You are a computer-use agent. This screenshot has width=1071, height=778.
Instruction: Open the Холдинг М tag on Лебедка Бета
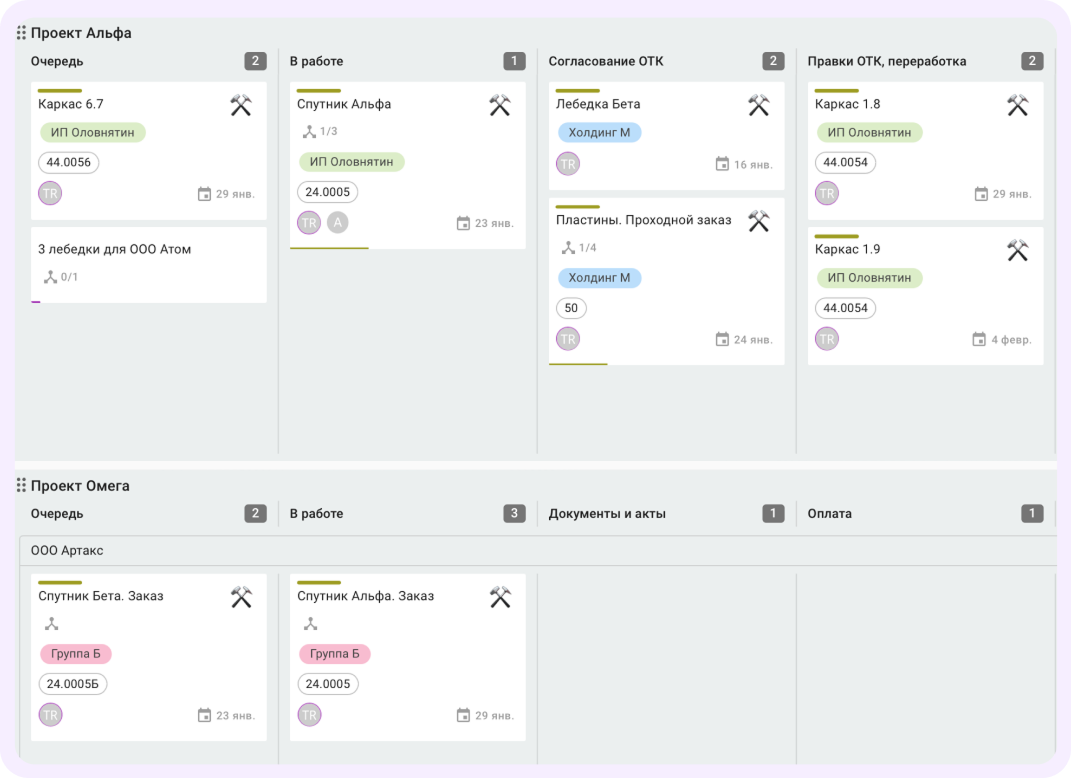tap(599, 132)
